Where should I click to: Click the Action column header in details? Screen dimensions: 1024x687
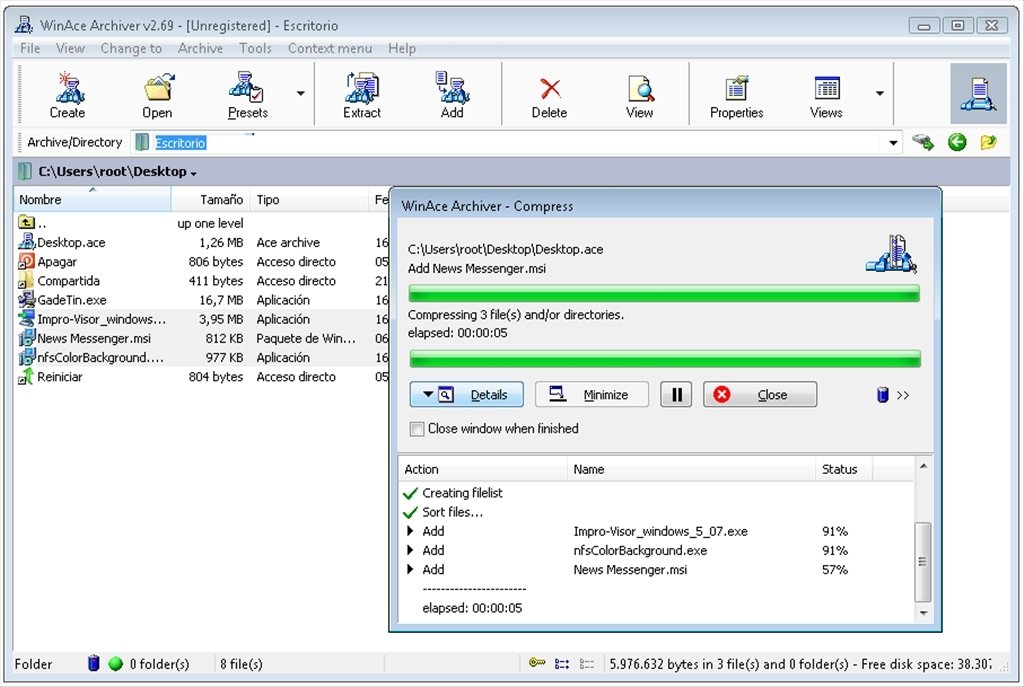[x=483, y=469]
